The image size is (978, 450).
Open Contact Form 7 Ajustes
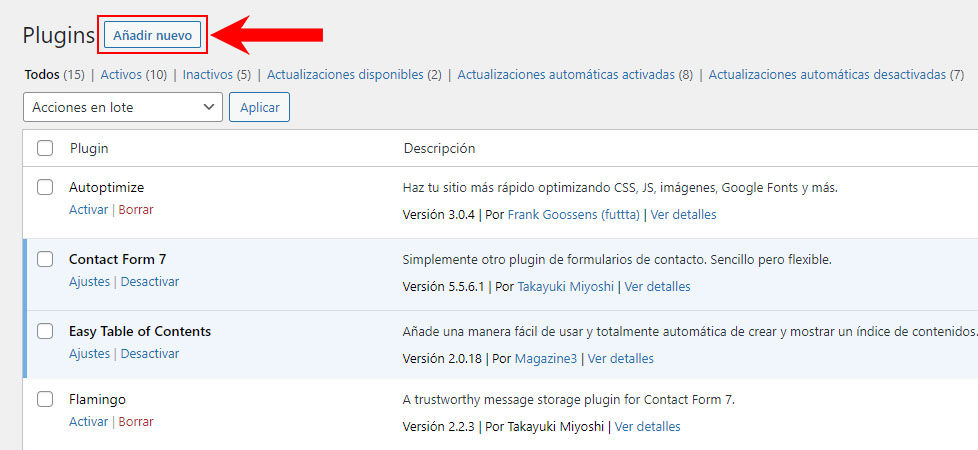pos(89,281)
